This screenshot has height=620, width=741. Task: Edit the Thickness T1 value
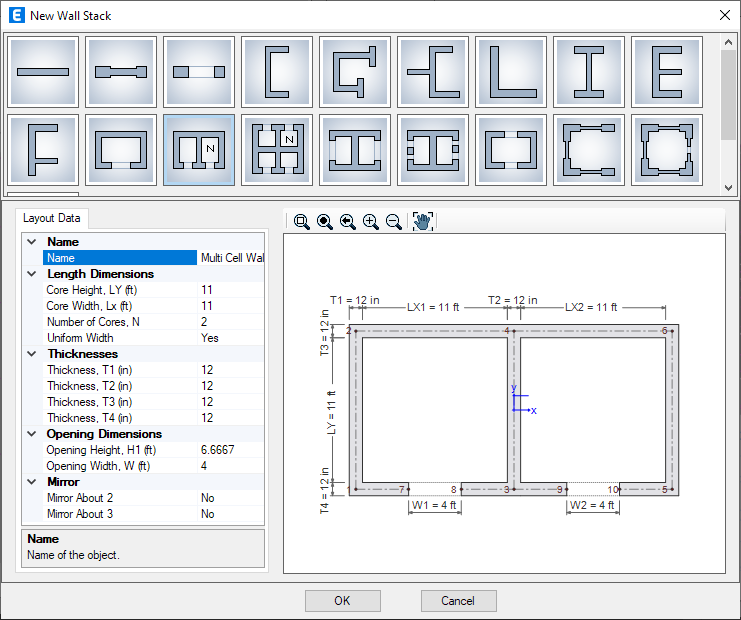(231, 370)
